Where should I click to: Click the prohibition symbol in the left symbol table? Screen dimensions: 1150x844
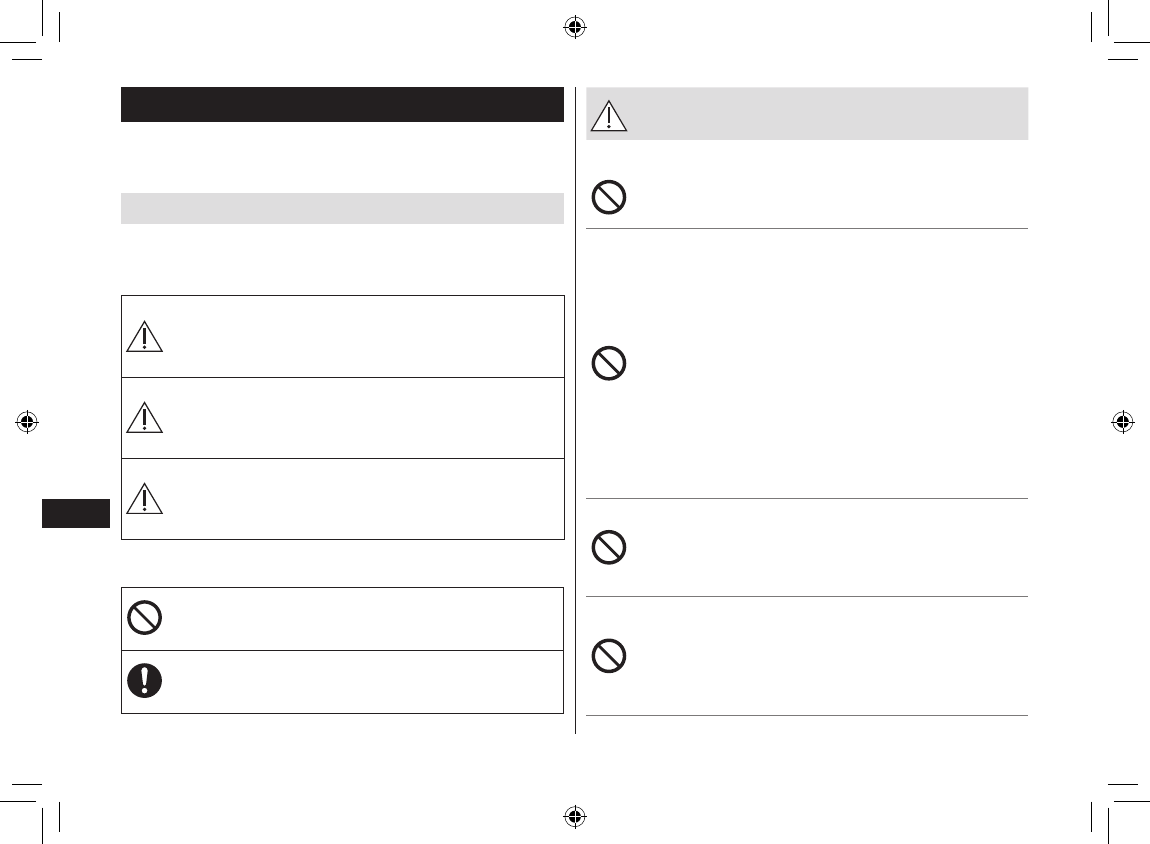(145, 619)
